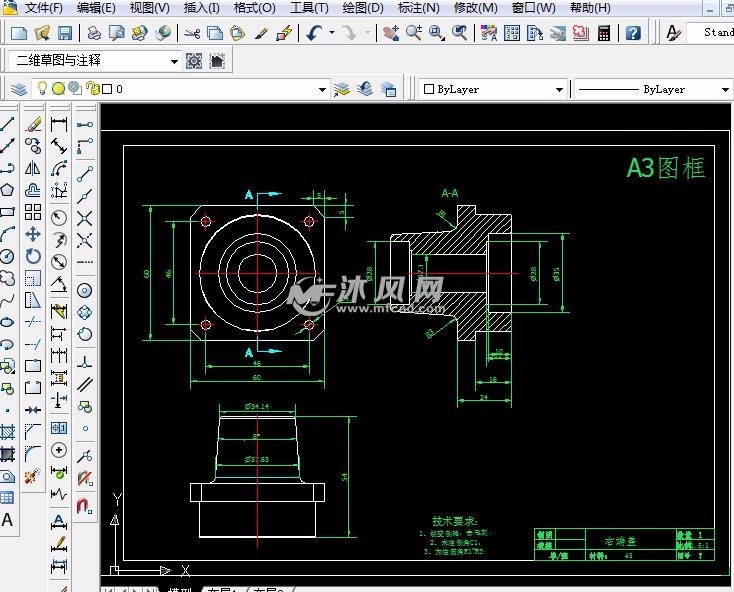
Task: Click the layer 0 color swatch
Action: [104, 89]
